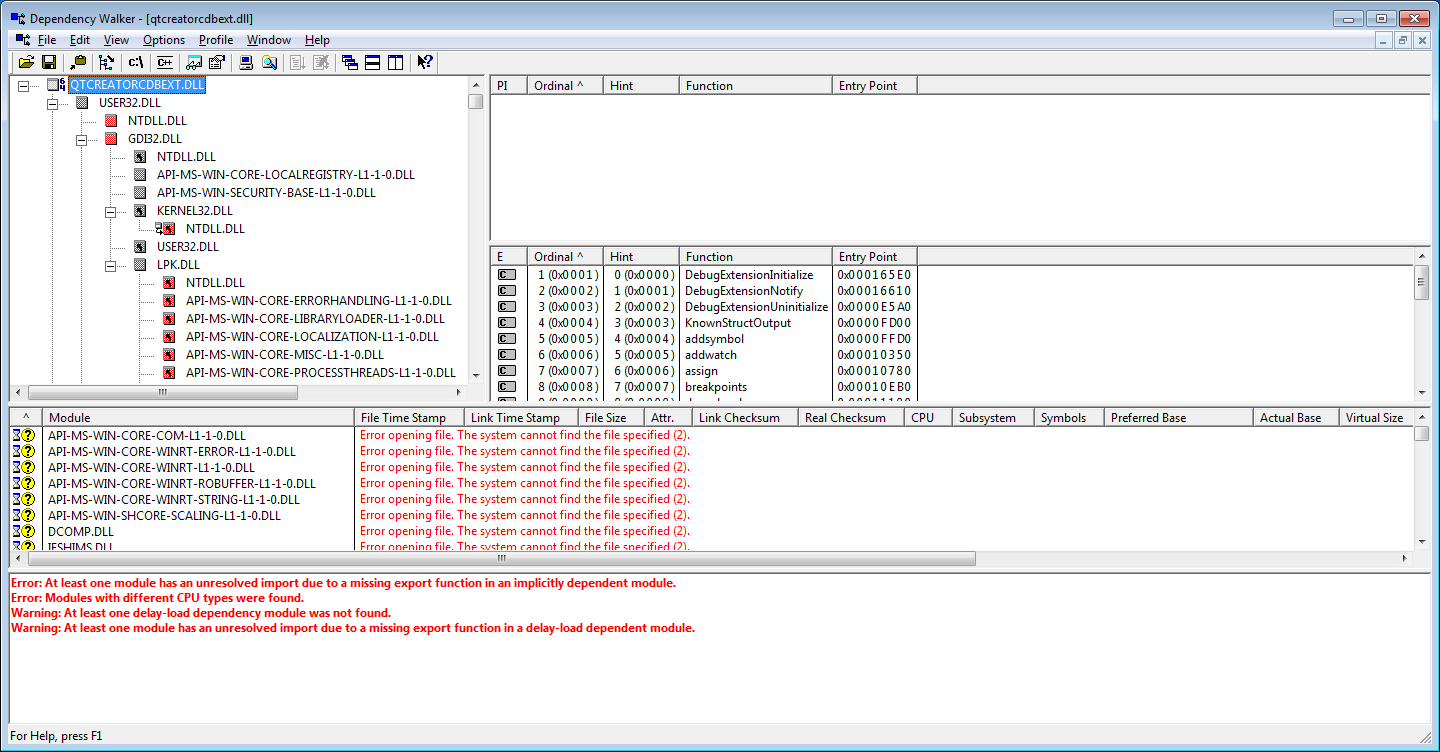Image resolution: width=1440 pixels, height=752 pixels.
Task: Click C export icon for KnownStructOutput
Action: tap(507, 323)
